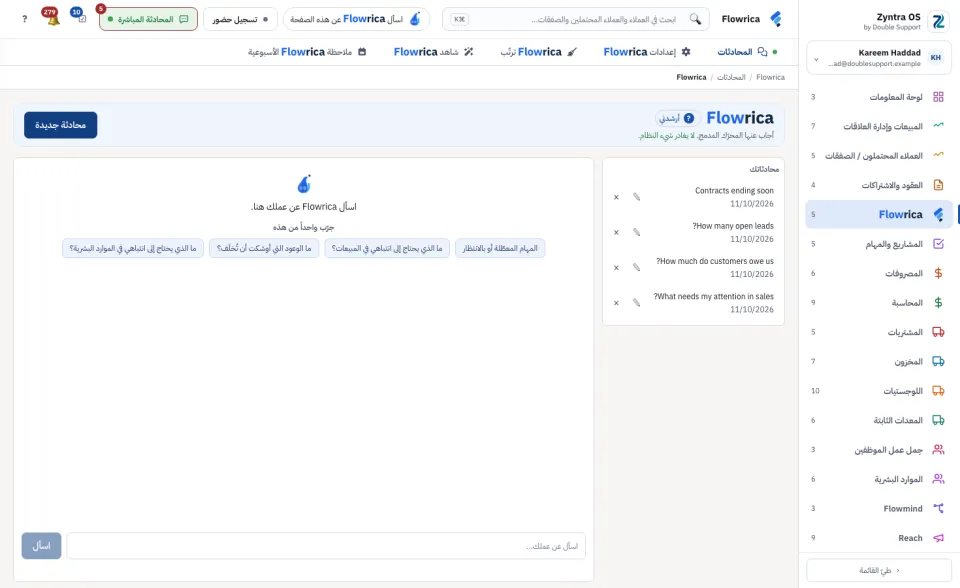This screenshot has height=588, width=960.
Task: Open the شاهد Flowrica tab
Action: 433,52
